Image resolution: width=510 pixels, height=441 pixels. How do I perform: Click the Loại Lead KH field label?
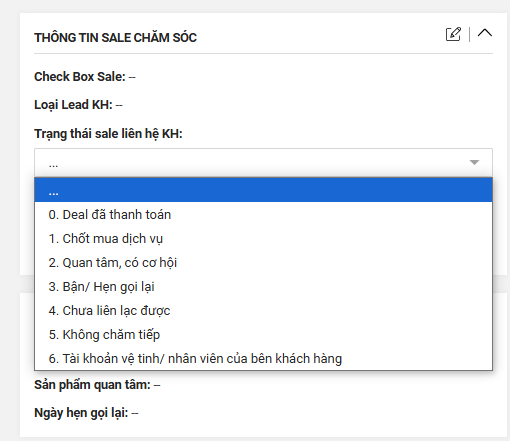pos(73,105)
